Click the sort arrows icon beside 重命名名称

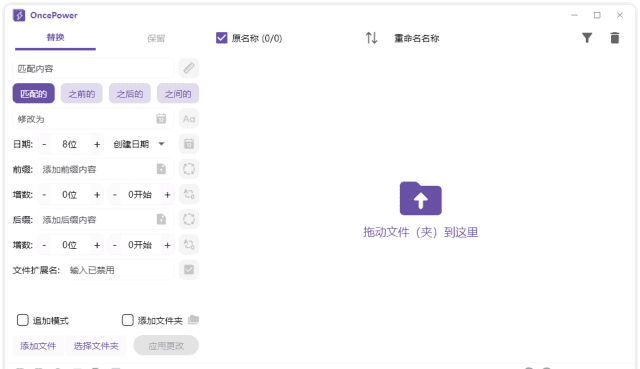(371, 38)
